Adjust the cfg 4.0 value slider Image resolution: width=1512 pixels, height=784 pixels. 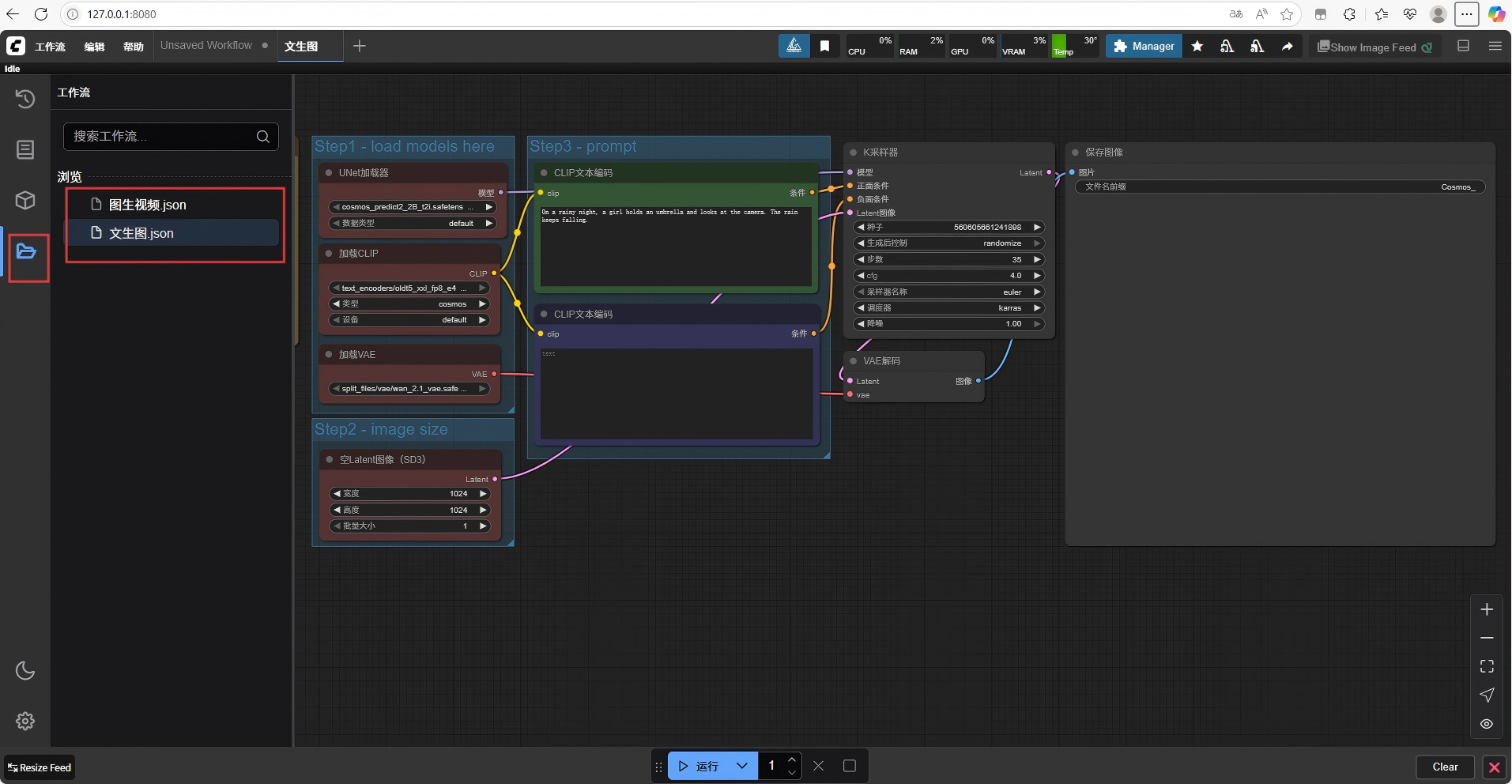coord(948,275)
